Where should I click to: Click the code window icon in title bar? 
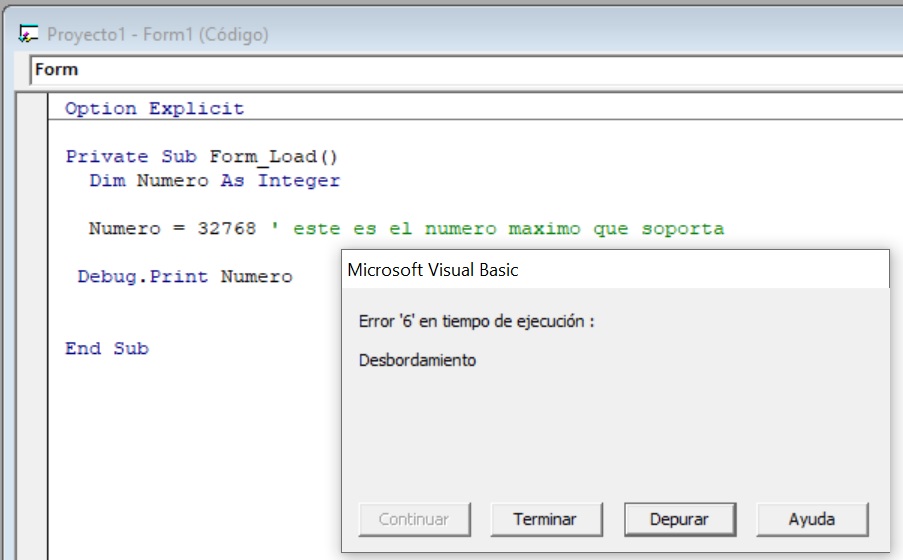tap(28, 35)
